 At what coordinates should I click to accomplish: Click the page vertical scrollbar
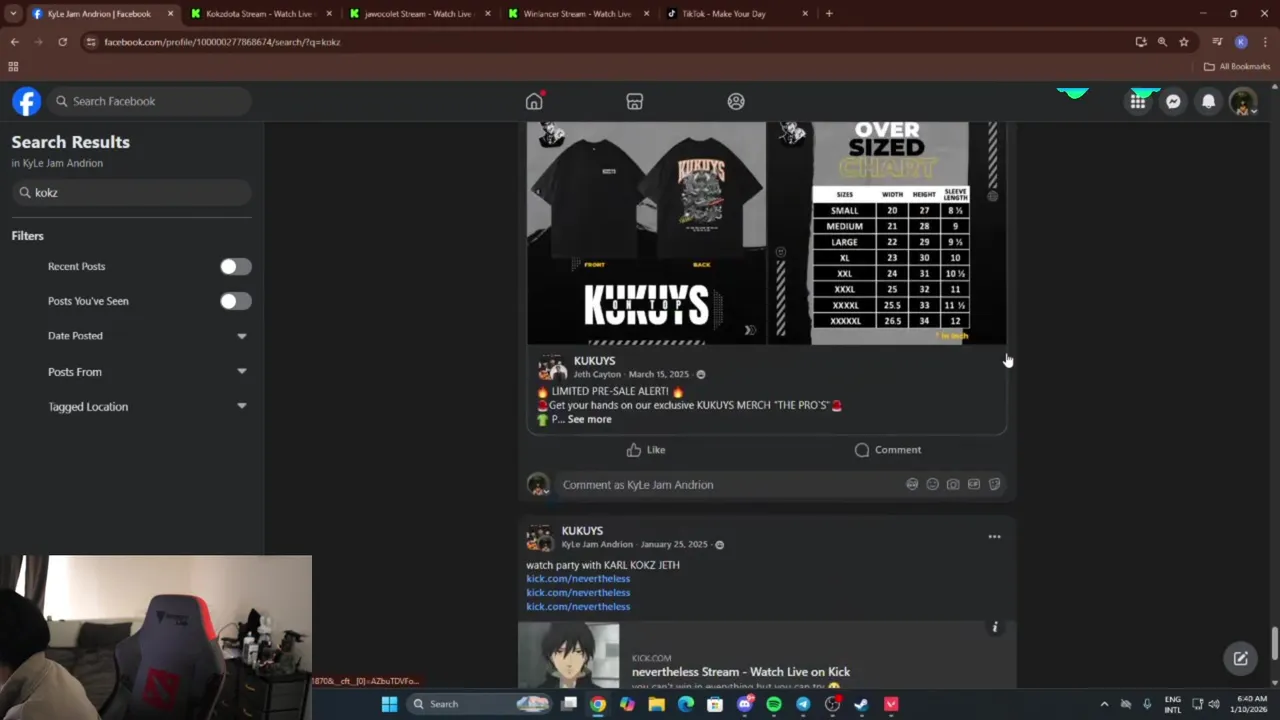1274,644
